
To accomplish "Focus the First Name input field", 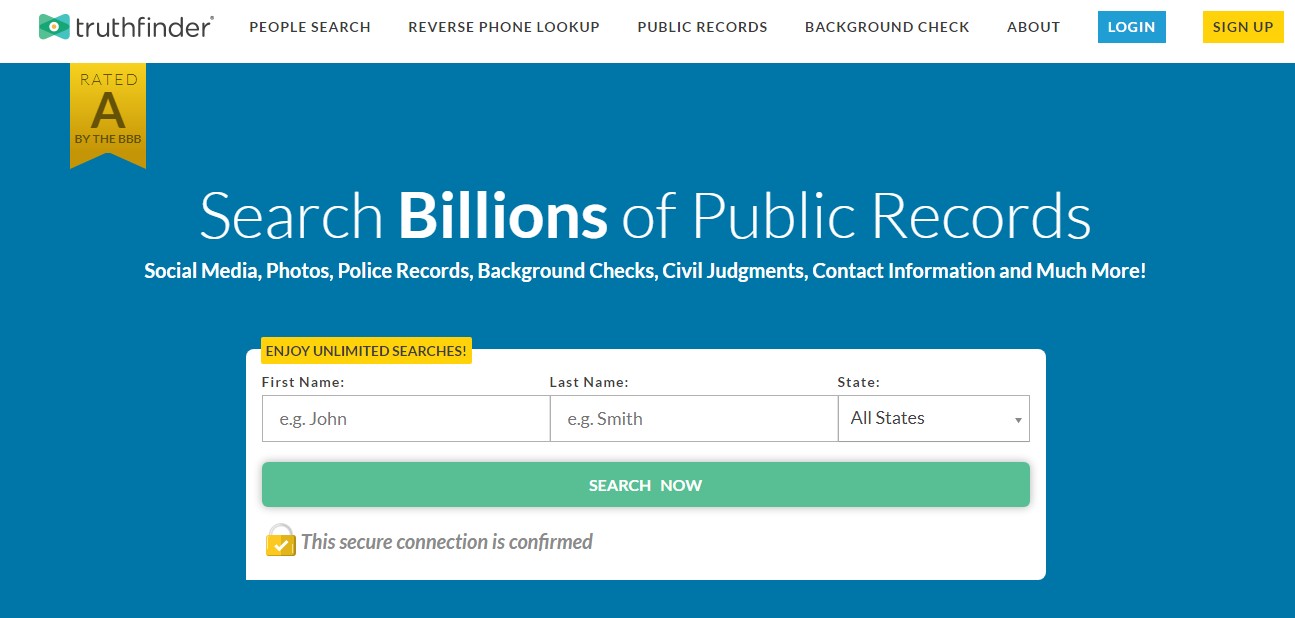I will click(406, 418).
